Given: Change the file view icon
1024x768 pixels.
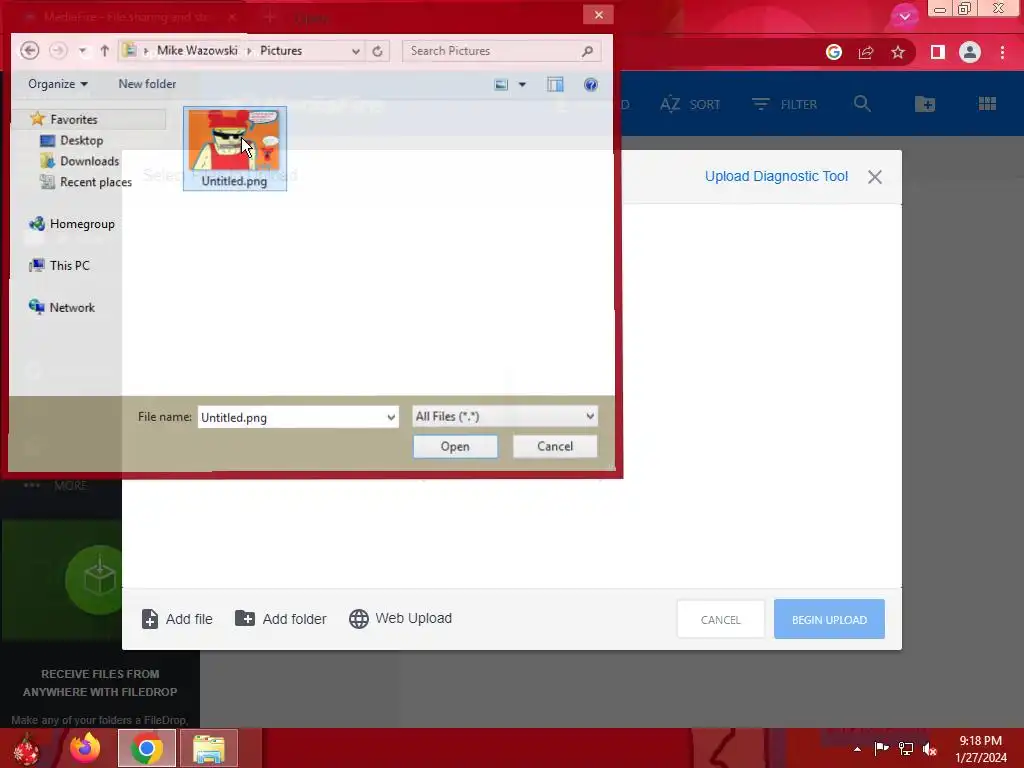Looking at the screenshot, I should click(x=501, y=84).
